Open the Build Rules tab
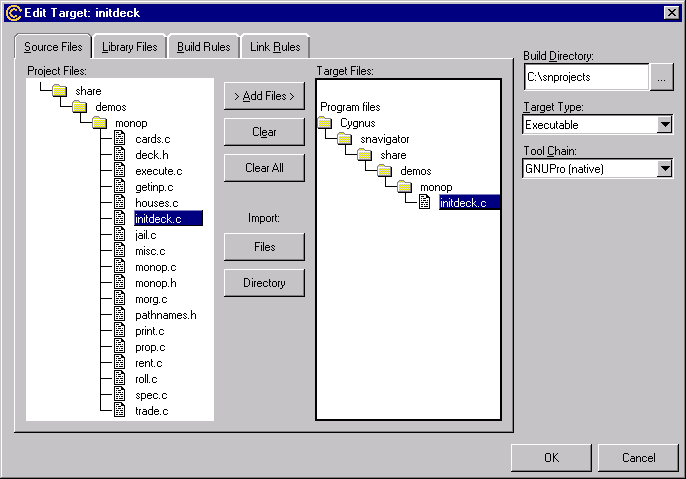The image size is (686, 479). [x=204, y=47]
